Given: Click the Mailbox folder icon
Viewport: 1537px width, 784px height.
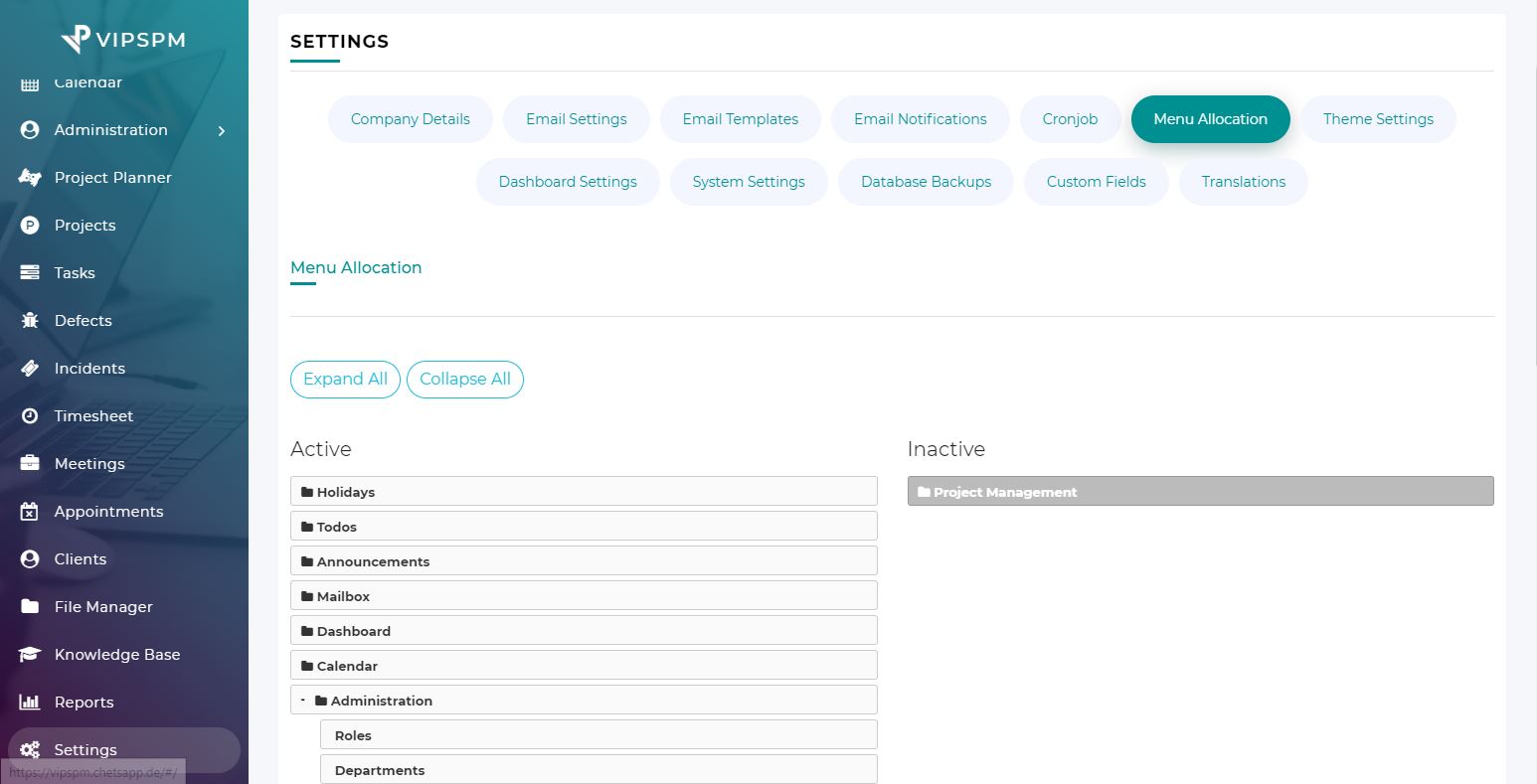Looking at the screenshot, I should (x=307, y=596).
